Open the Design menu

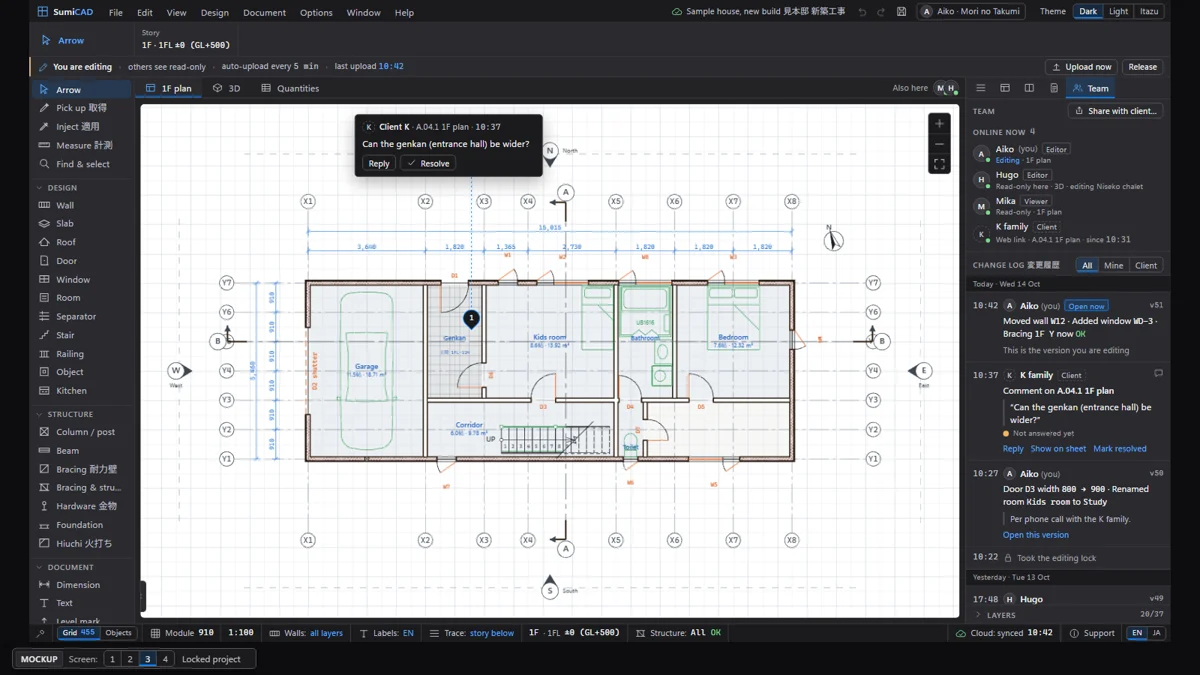tap(214, 12)
